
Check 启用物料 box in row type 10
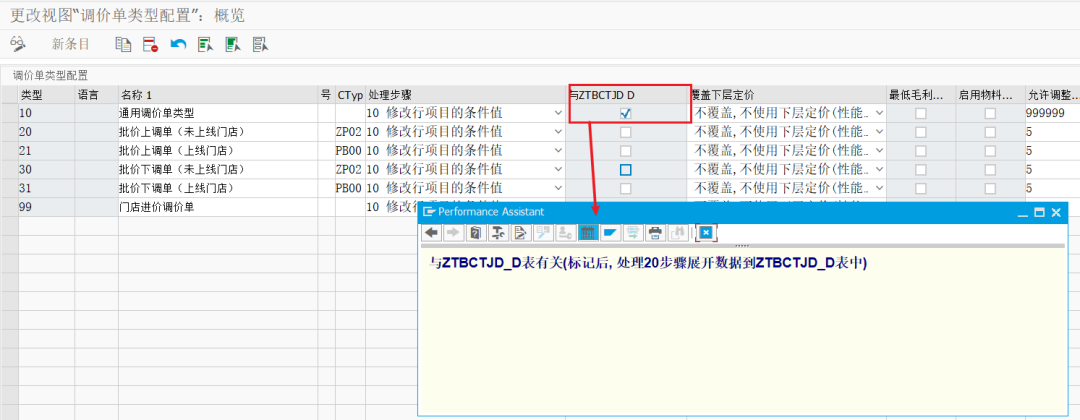(990, 114)
